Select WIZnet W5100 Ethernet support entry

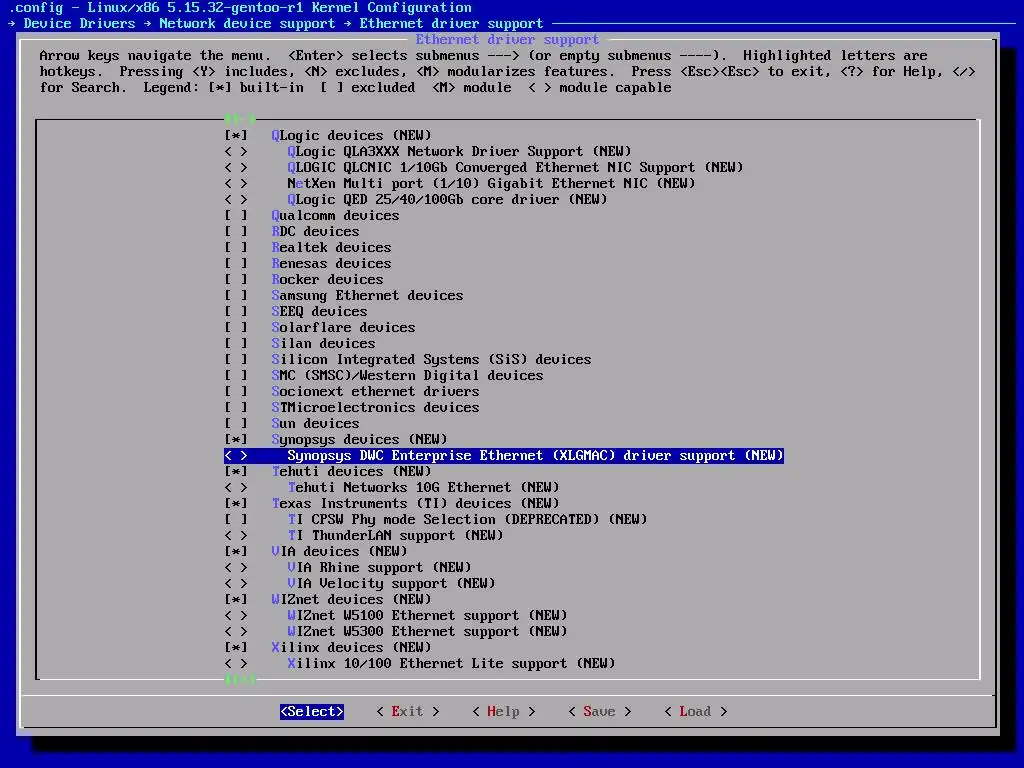click(x=427, y=616)
